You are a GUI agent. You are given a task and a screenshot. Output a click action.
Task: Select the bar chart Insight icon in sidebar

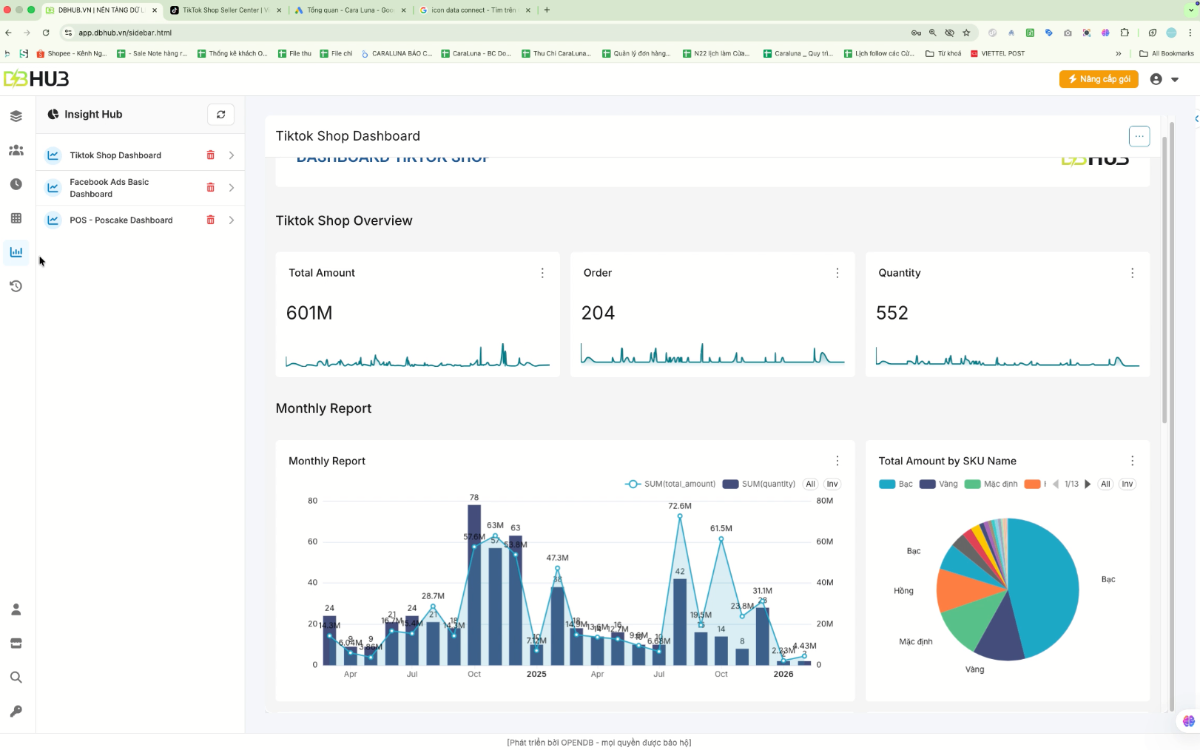16,252
